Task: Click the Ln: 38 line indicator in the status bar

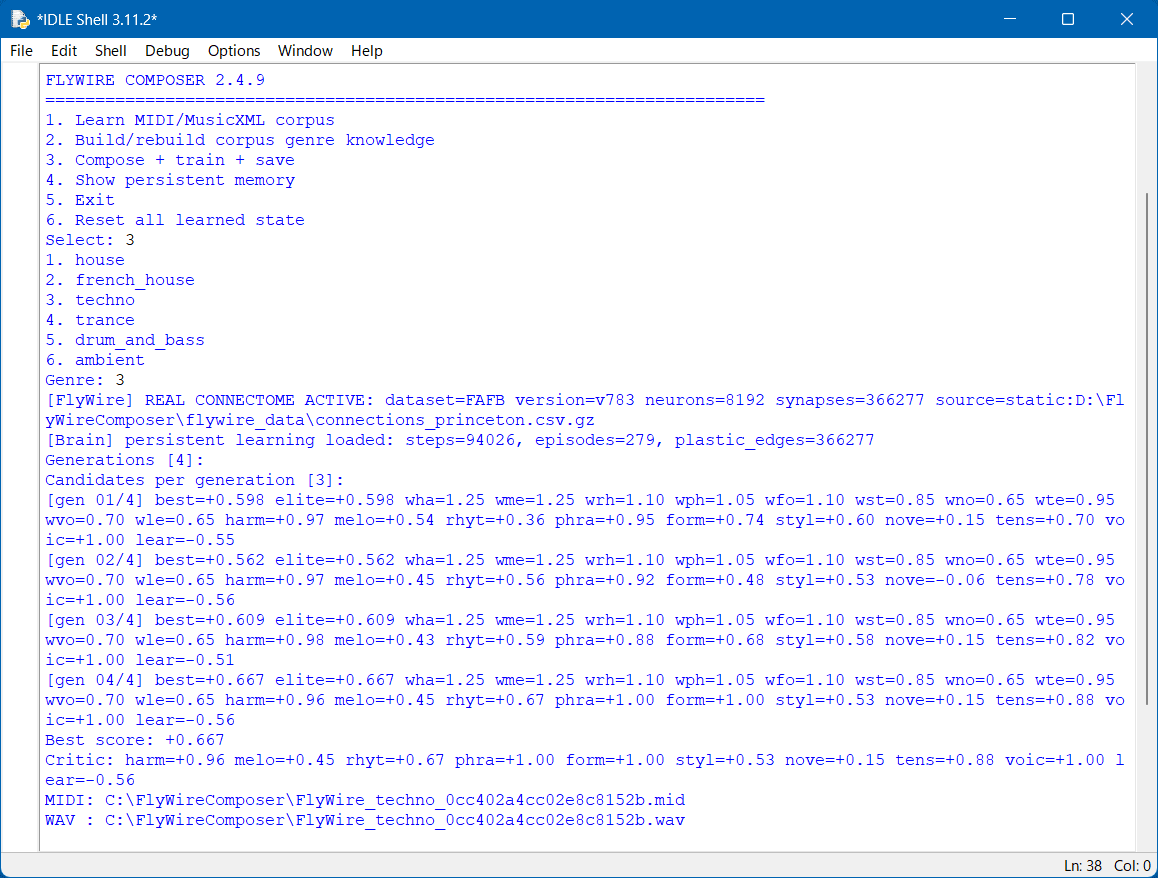Action: (x=1083, y=865)
